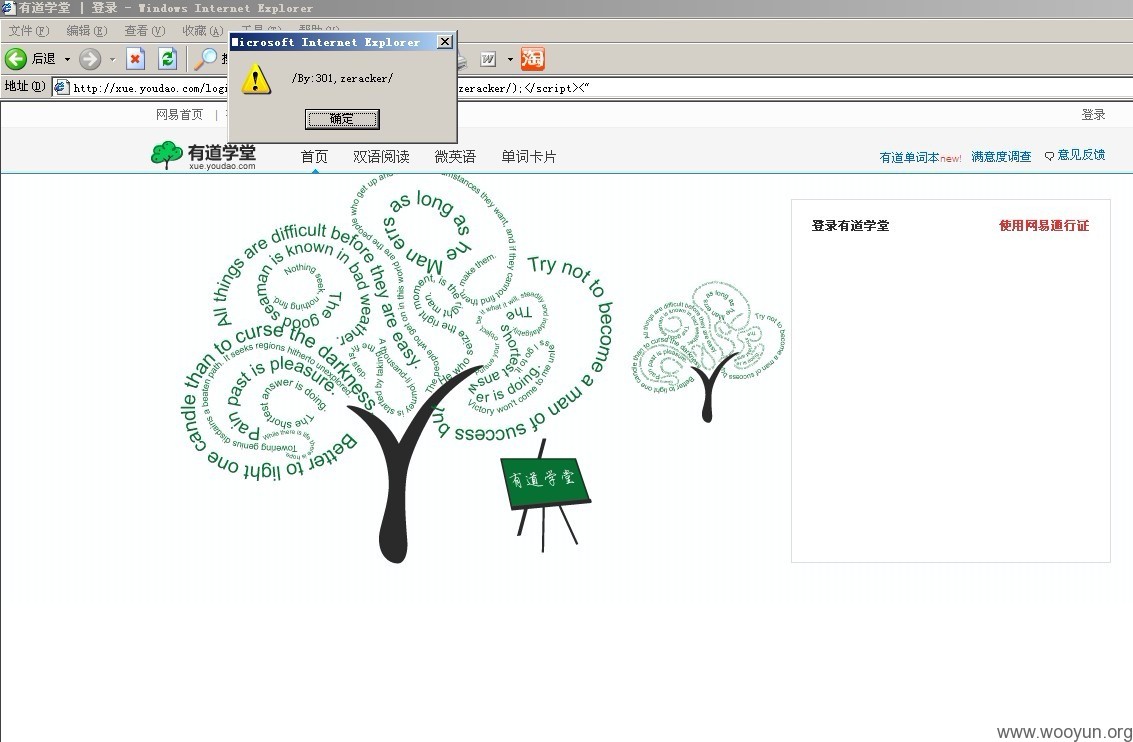Close the alert dialog with X

(445, 42)
